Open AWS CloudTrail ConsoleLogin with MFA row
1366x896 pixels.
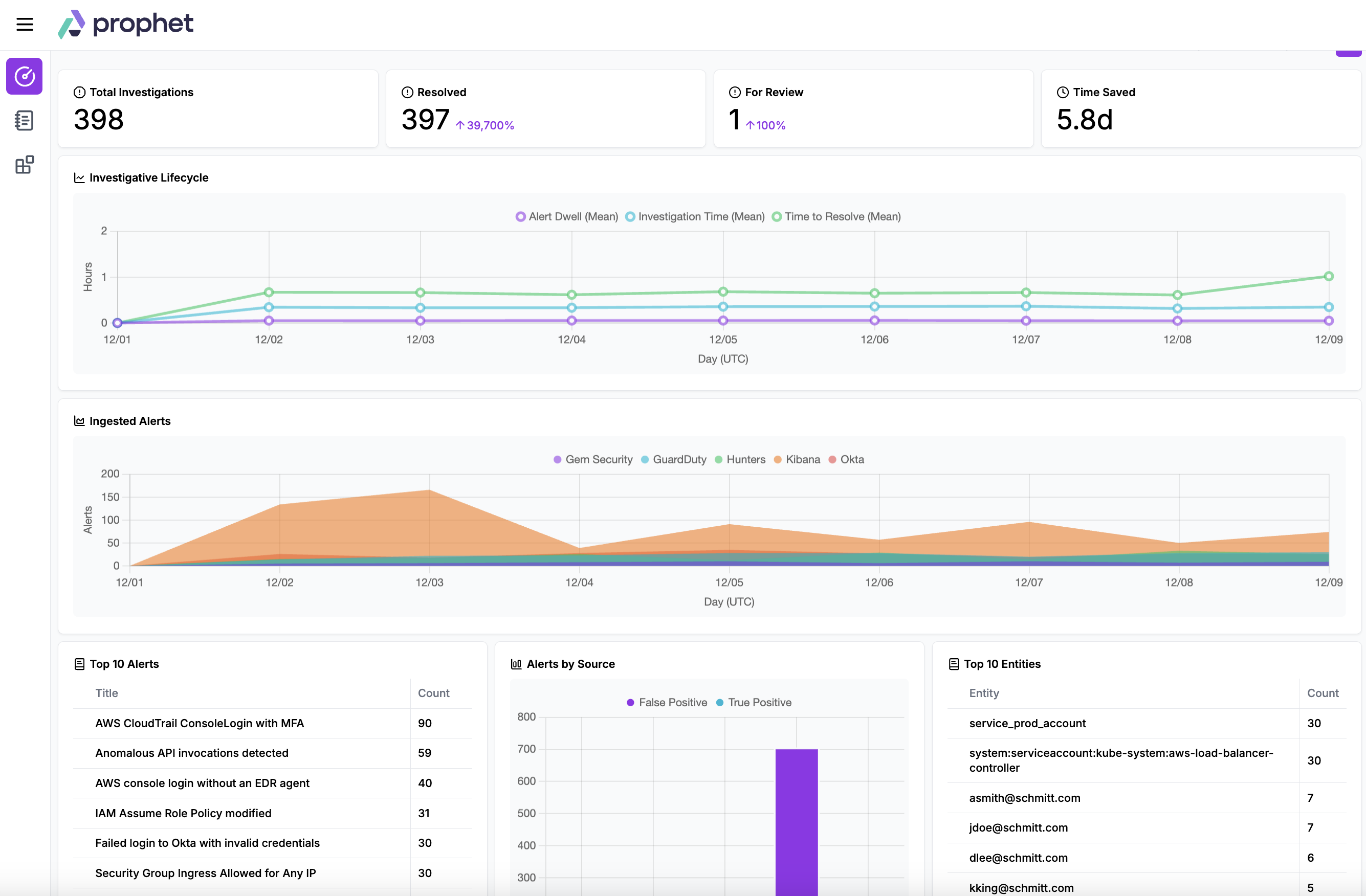199,723
